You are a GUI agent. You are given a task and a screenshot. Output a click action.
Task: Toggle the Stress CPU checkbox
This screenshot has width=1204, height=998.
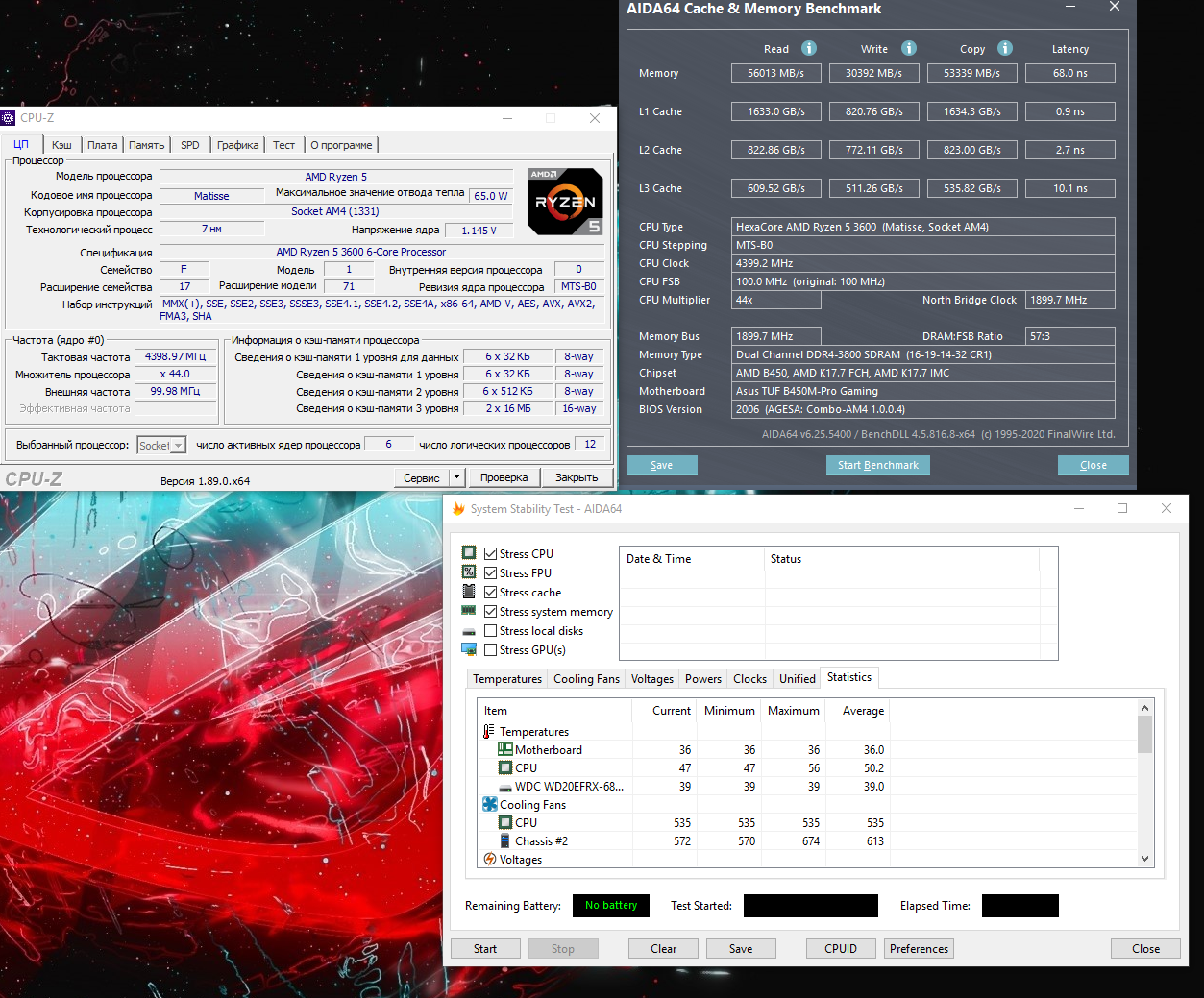490,553
